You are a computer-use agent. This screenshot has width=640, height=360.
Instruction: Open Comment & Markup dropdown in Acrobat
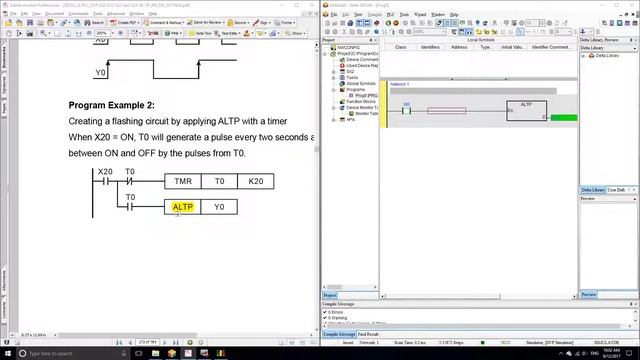[x=163, y=23]
